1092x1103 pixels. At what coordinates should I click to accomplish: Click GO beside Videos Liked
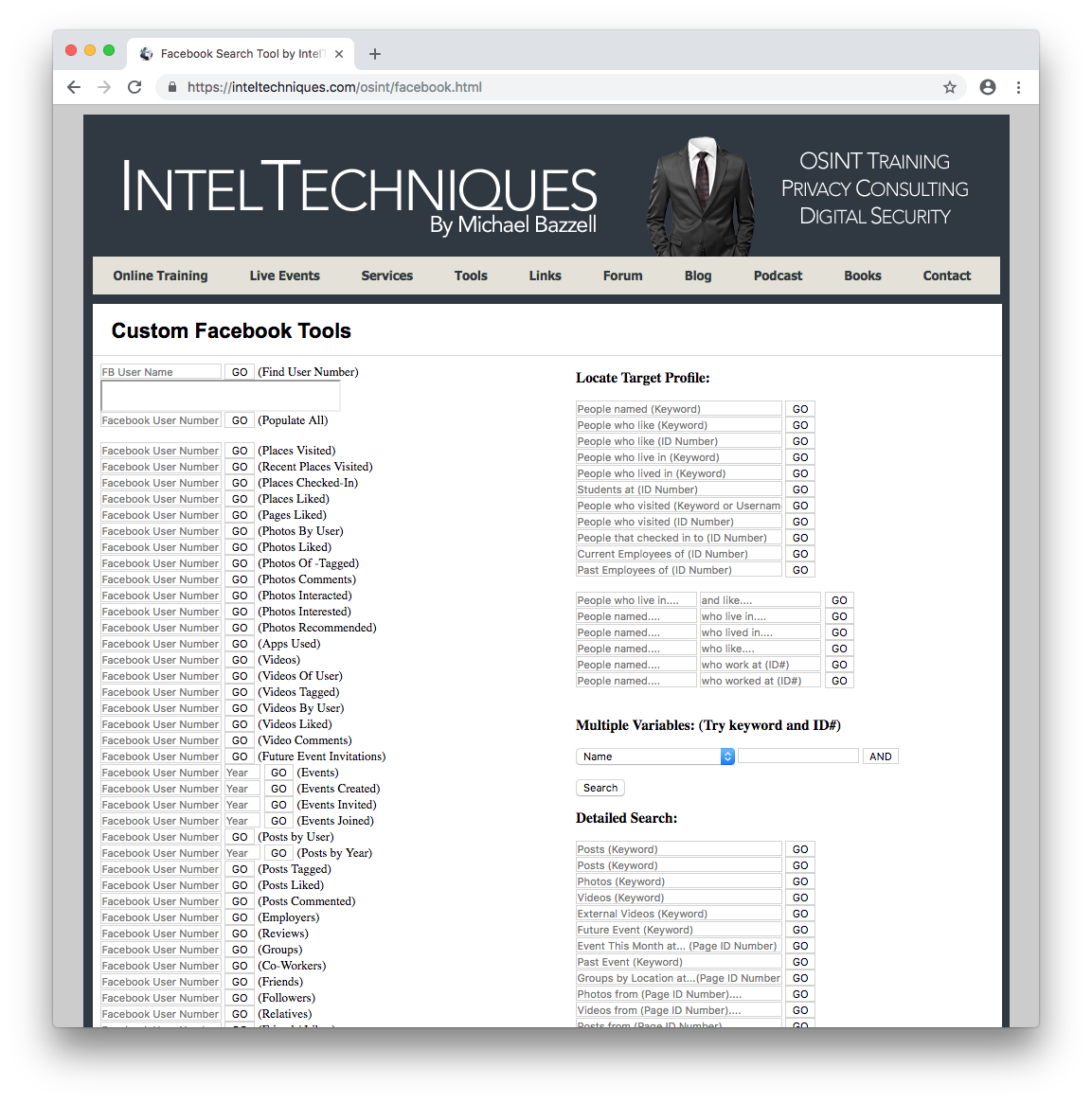[240, 724]
